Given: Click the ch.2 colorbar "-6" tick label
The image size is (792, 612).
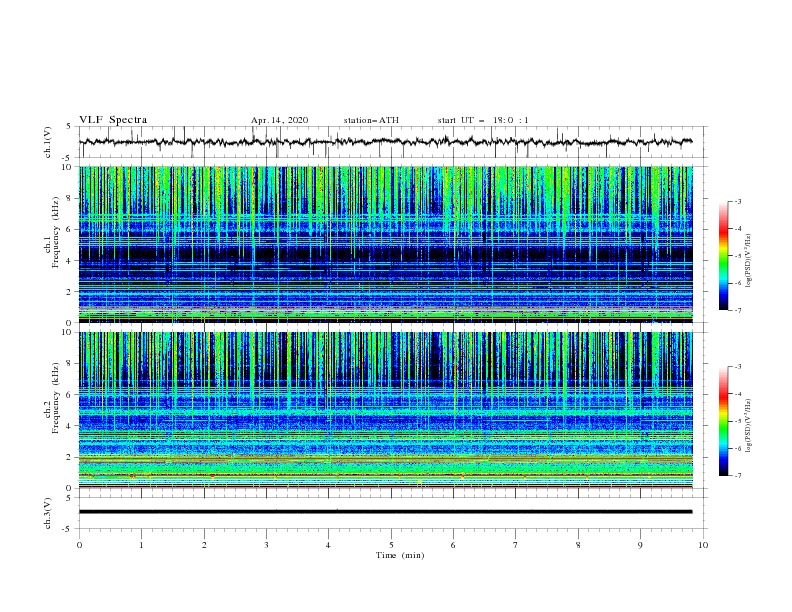Looking at the screenshot, I should (738, 448).
